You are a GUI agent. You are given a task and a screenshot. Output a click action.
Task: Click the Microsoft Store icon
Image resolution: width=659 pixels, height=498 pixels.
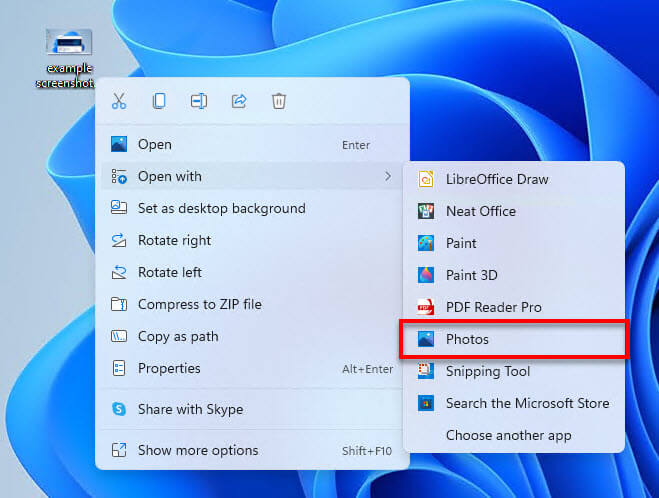pos(426,403)
